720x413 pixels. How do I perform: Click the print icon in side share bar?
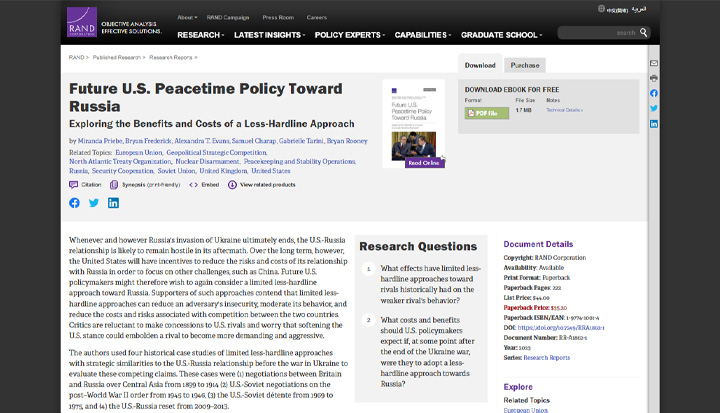pyautogui.click(x=654, y=78)
